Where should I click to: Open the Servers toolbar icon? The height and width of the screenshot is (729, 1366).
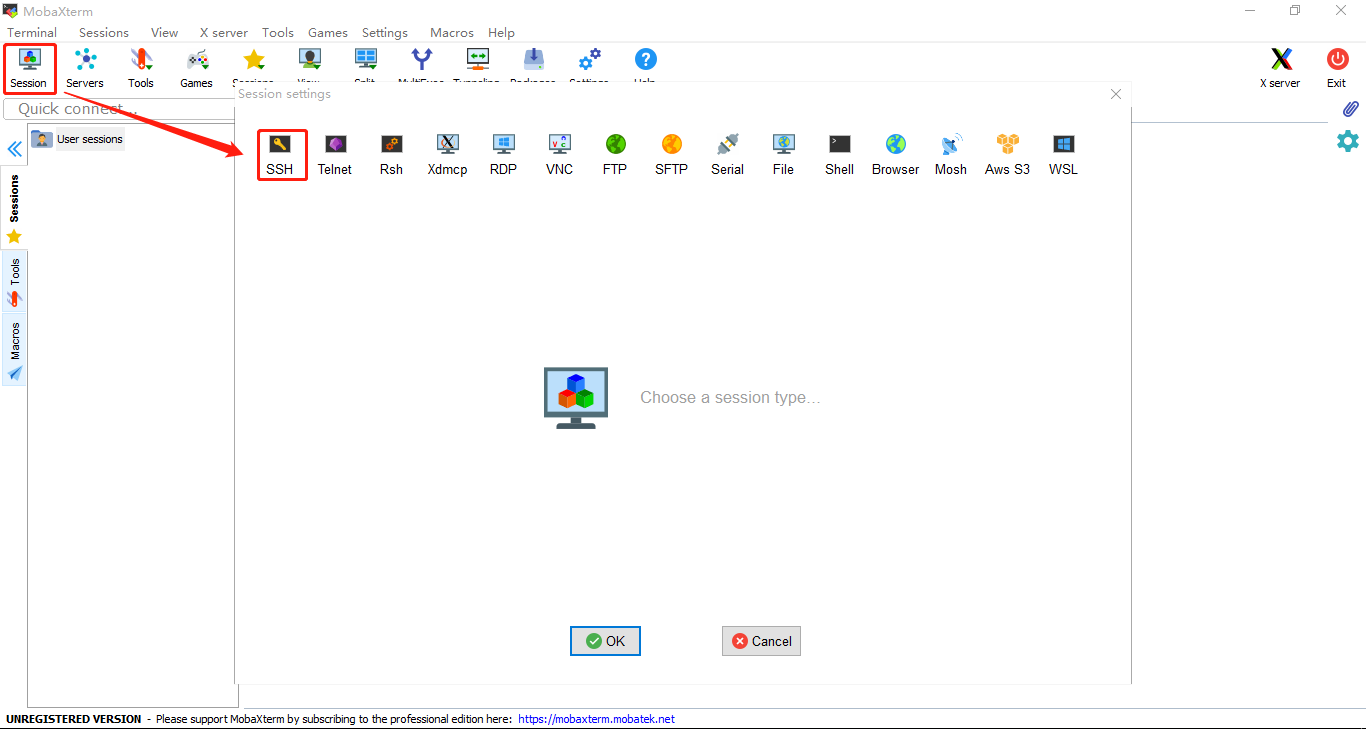85,68
